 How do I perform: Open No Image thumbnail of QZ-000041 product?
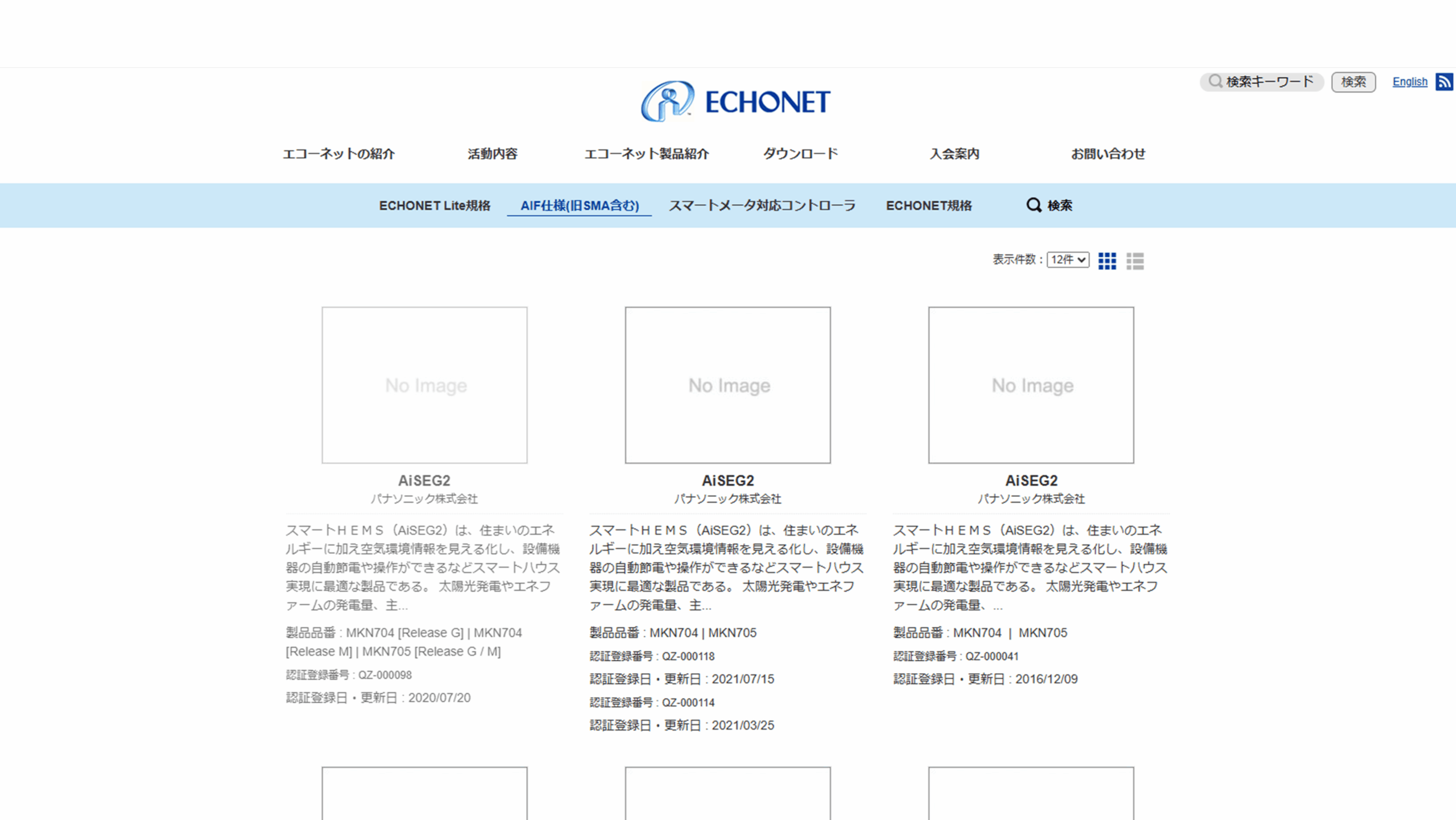pyautogui.click(x=1031, y=385)
